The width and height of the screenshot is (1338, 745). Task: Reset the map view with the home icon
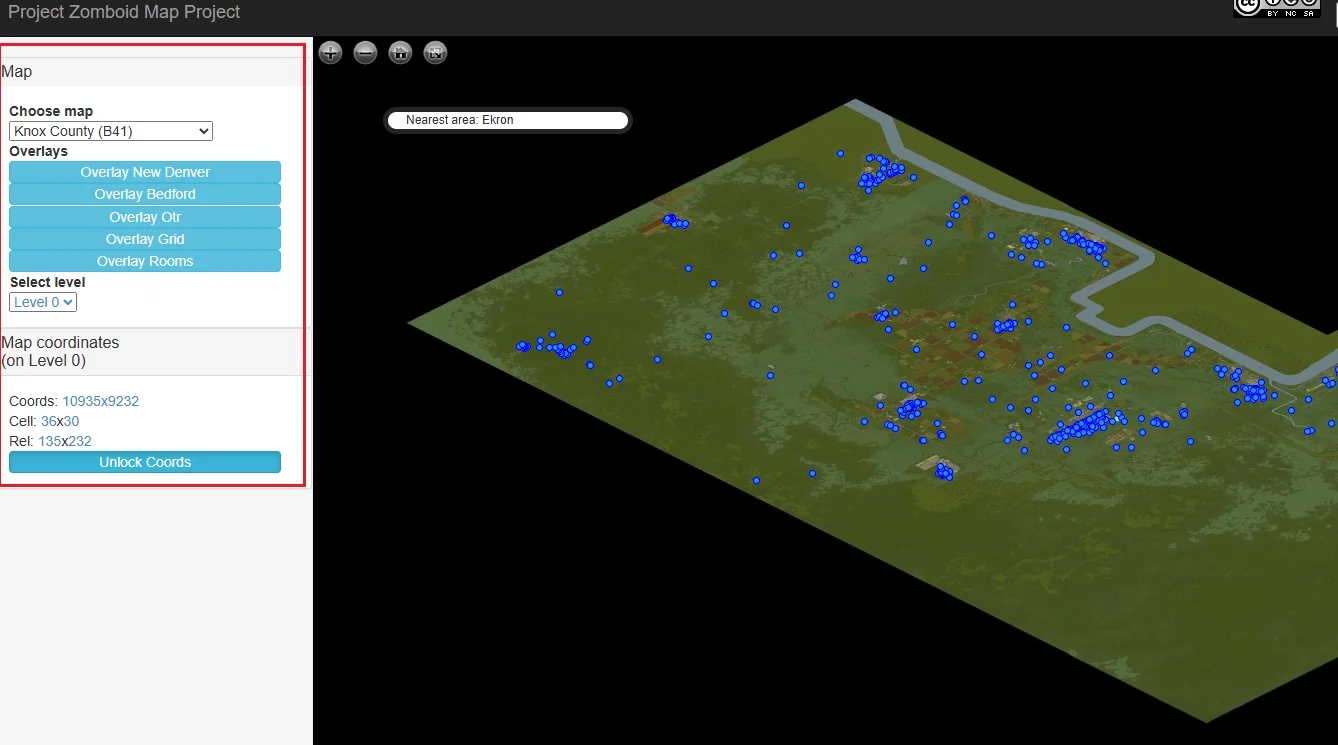click(400, 53)
